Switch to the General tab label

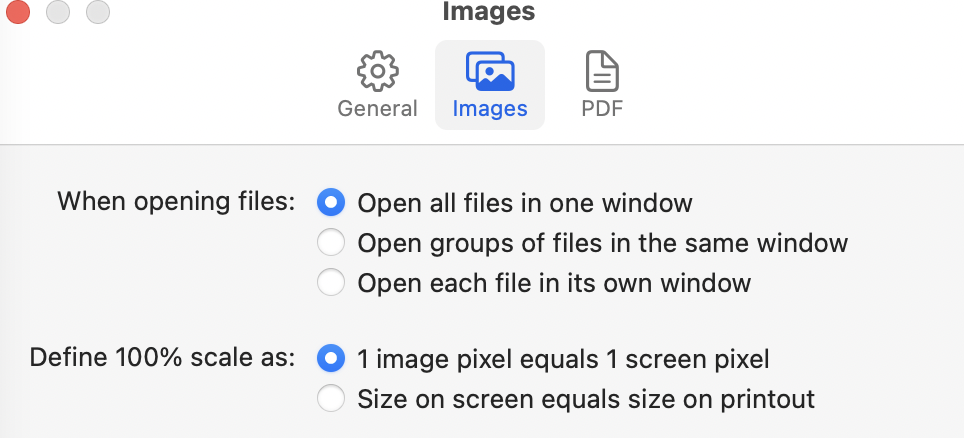coord(378,109)
